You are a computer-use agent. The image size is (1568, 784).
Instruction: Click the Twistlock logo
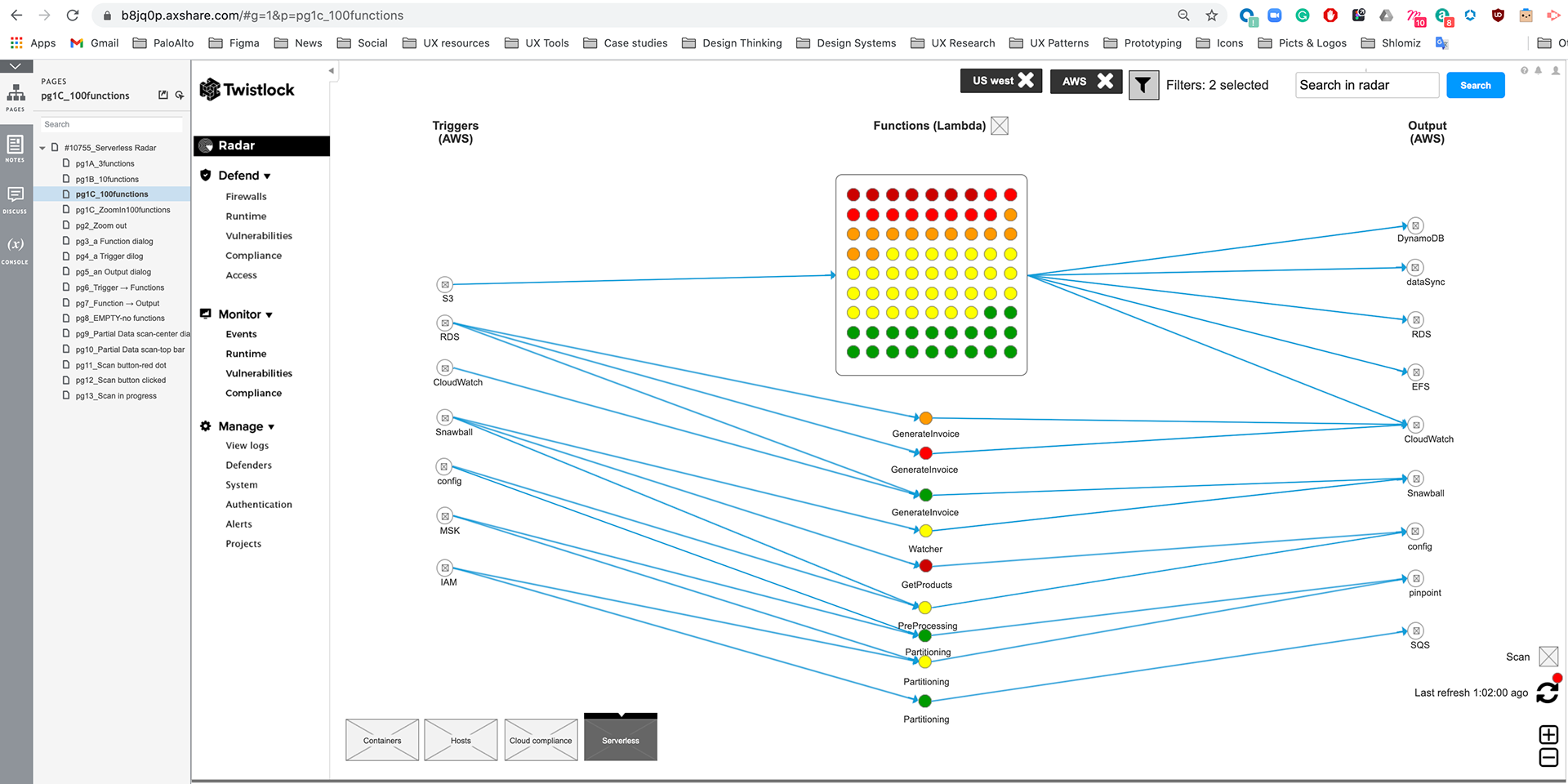tap(247, 90)
